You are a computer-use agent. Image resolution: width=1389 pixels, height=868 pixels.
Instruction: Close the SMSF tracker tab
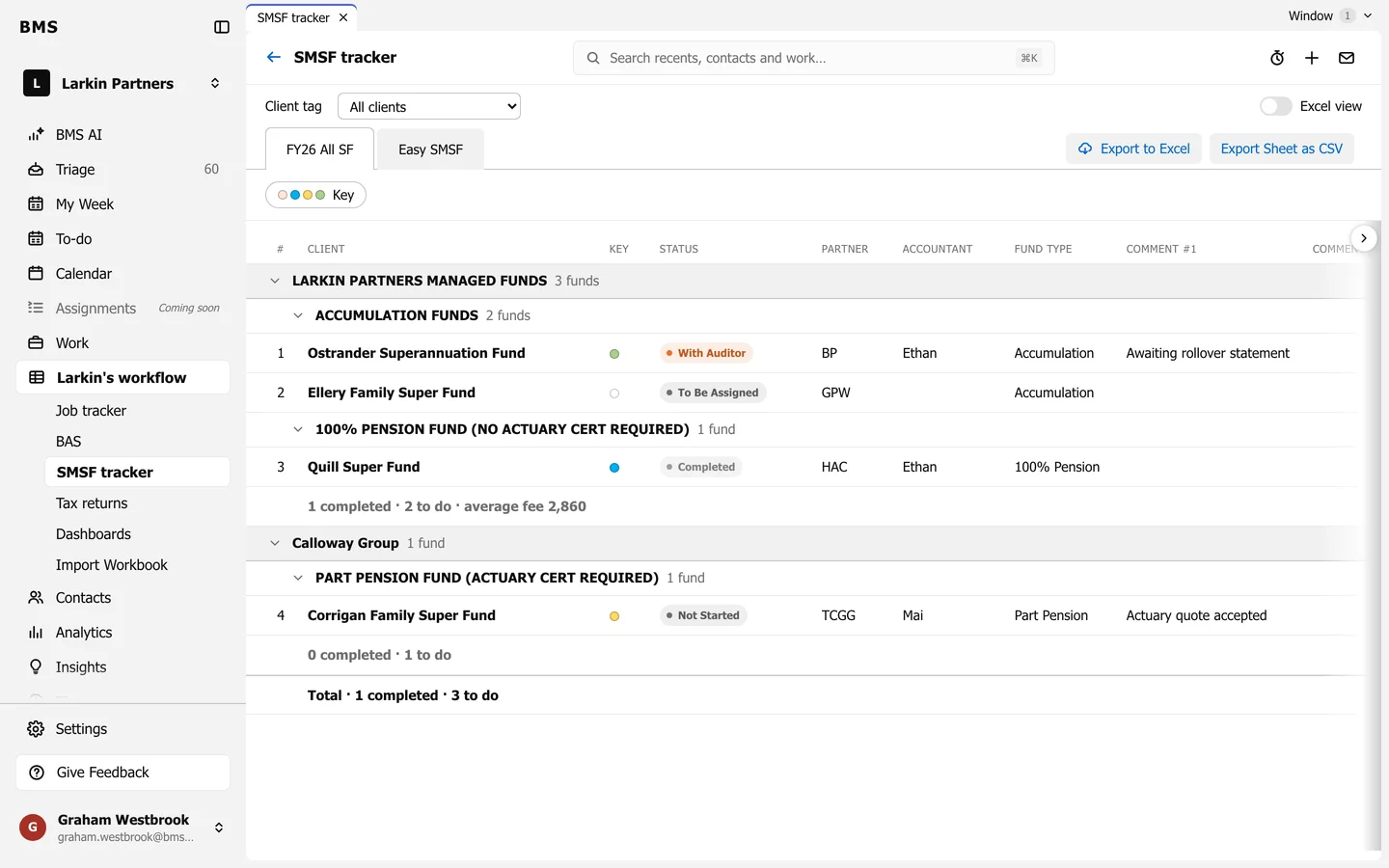click(343, 17)
